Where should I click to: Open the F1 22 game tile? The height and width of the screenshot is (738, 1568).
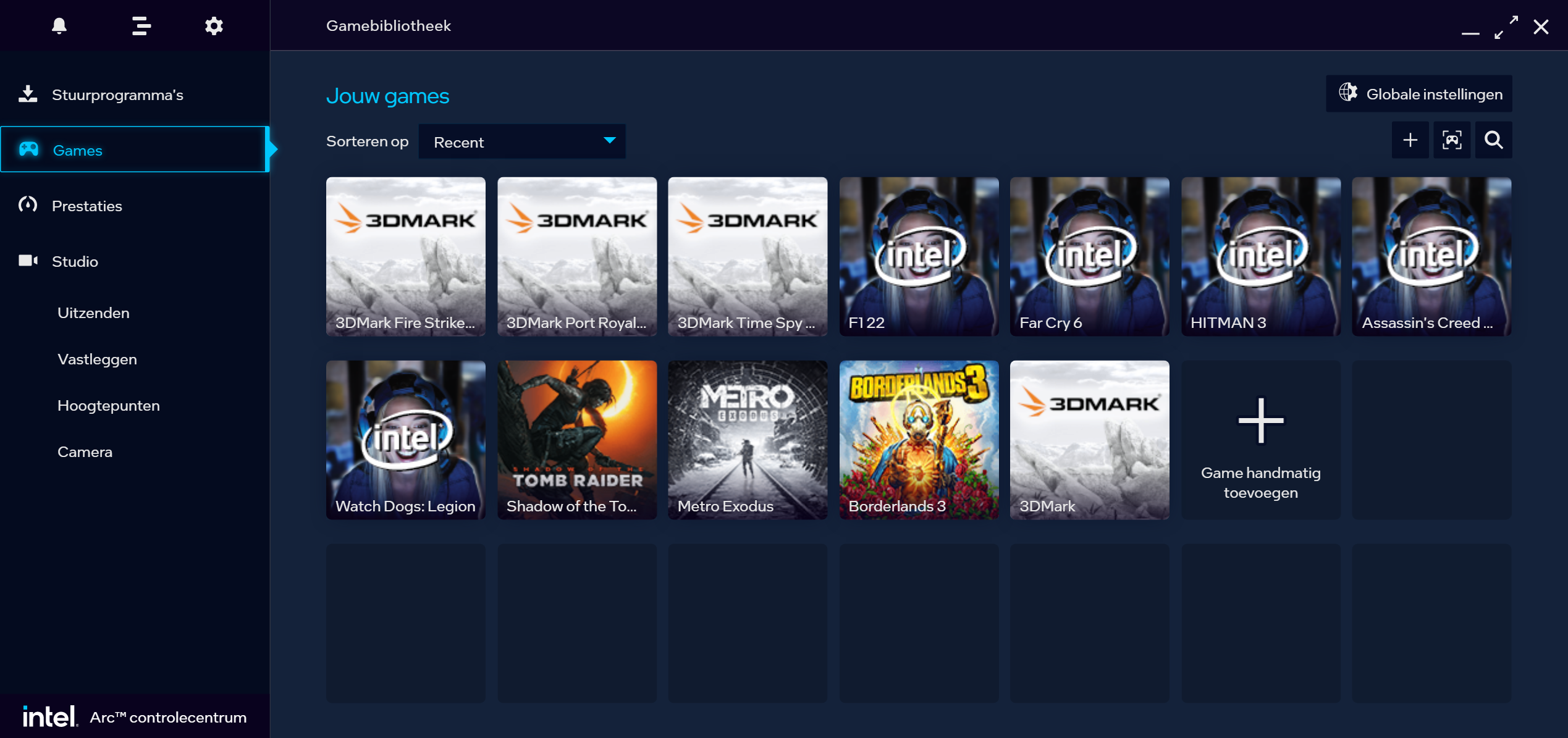[x=919, y=256]
